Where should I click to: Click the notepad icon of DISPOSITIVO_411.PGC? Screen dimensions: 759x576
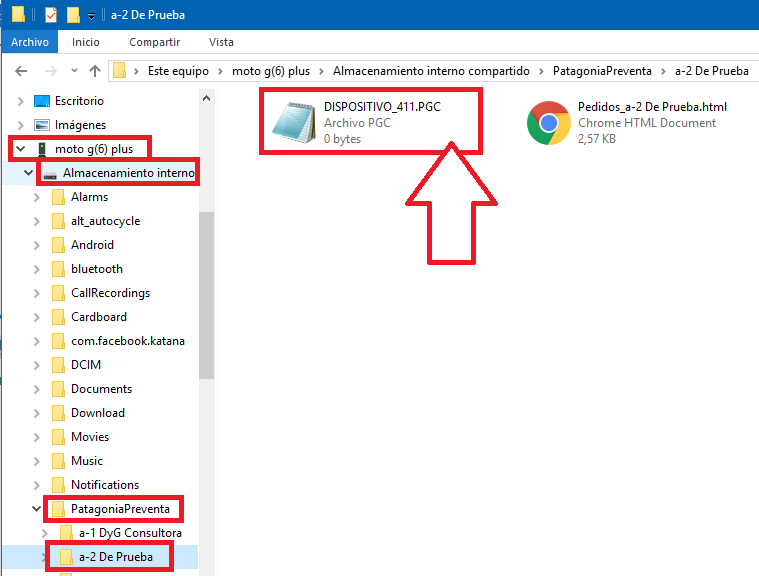click(x=293, y=122)
